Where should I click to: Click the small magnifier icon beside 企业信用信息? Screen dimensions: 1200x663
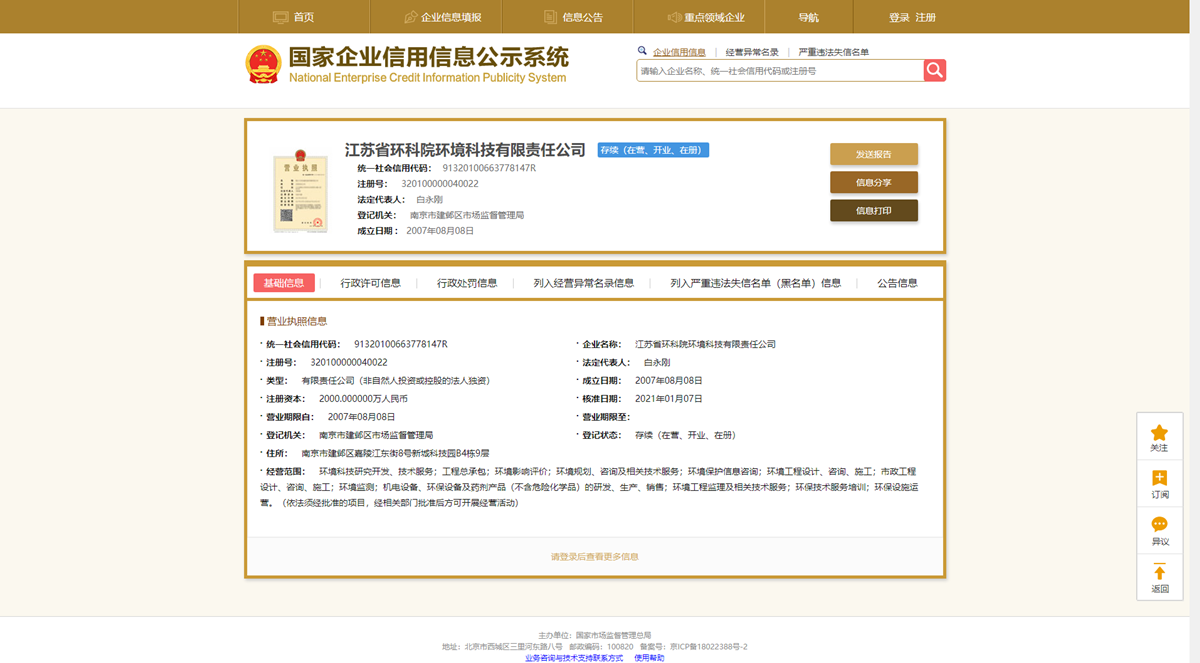point(642,51)
